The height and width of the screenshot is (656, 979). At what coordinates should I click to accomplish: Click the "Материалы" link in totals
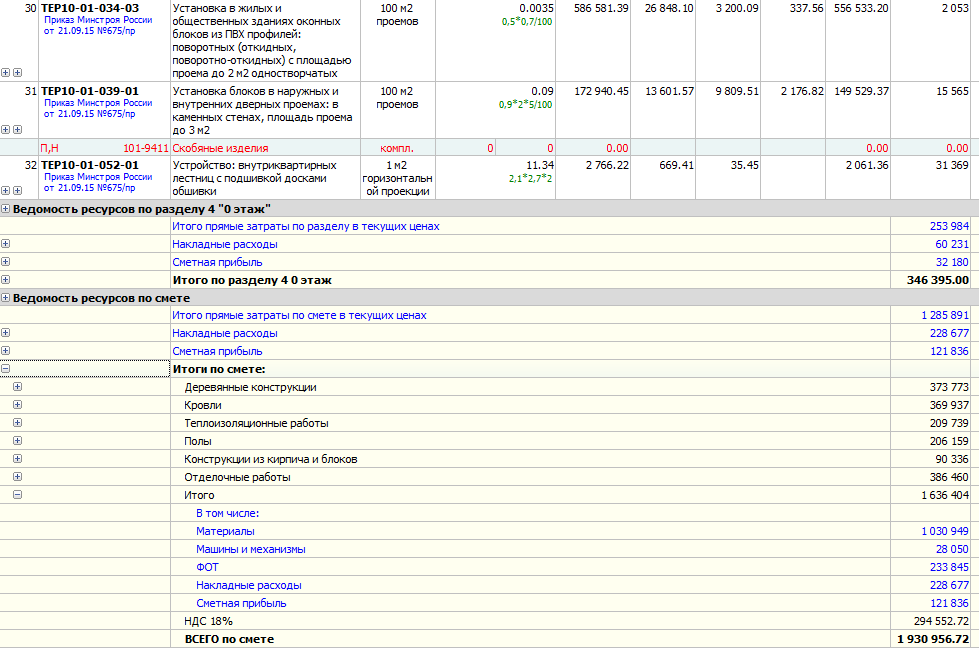(225, 531)
